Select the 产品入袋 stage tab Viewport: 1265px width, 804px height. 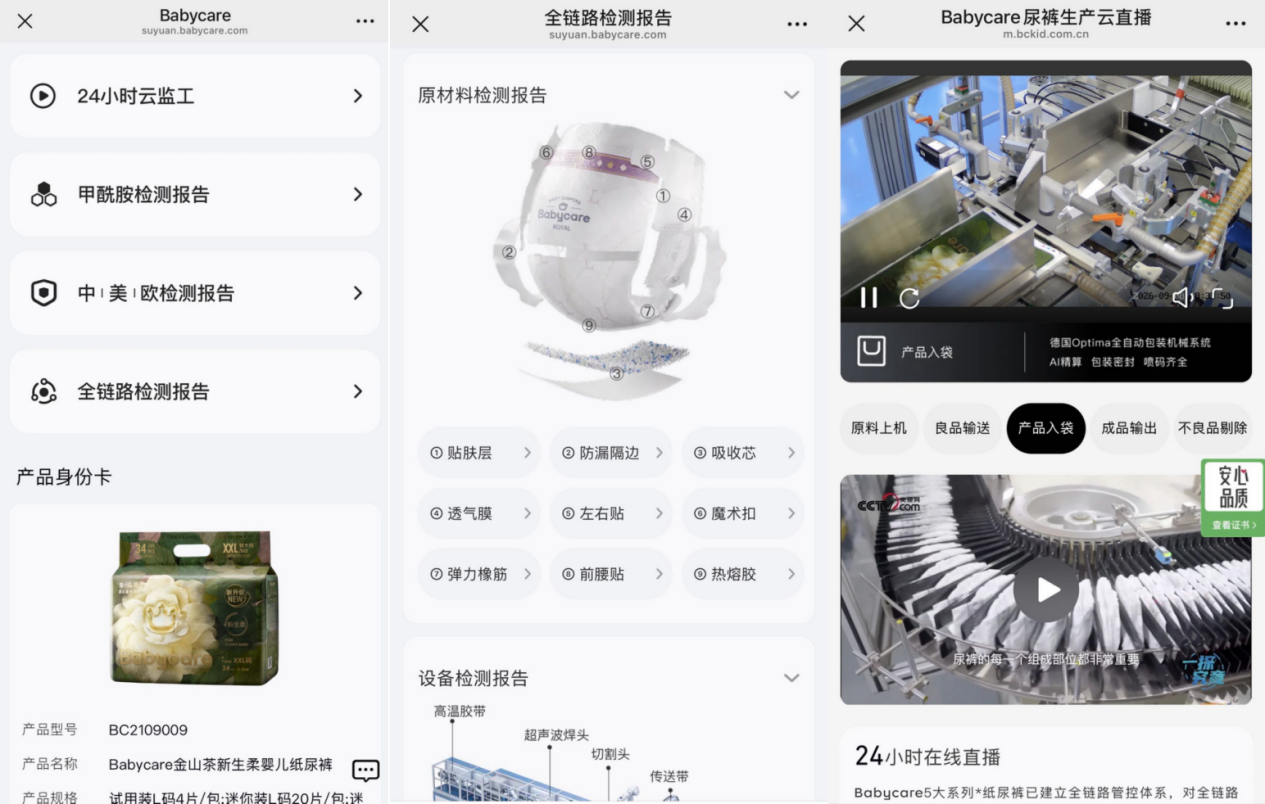click(x=1046, y=428)
